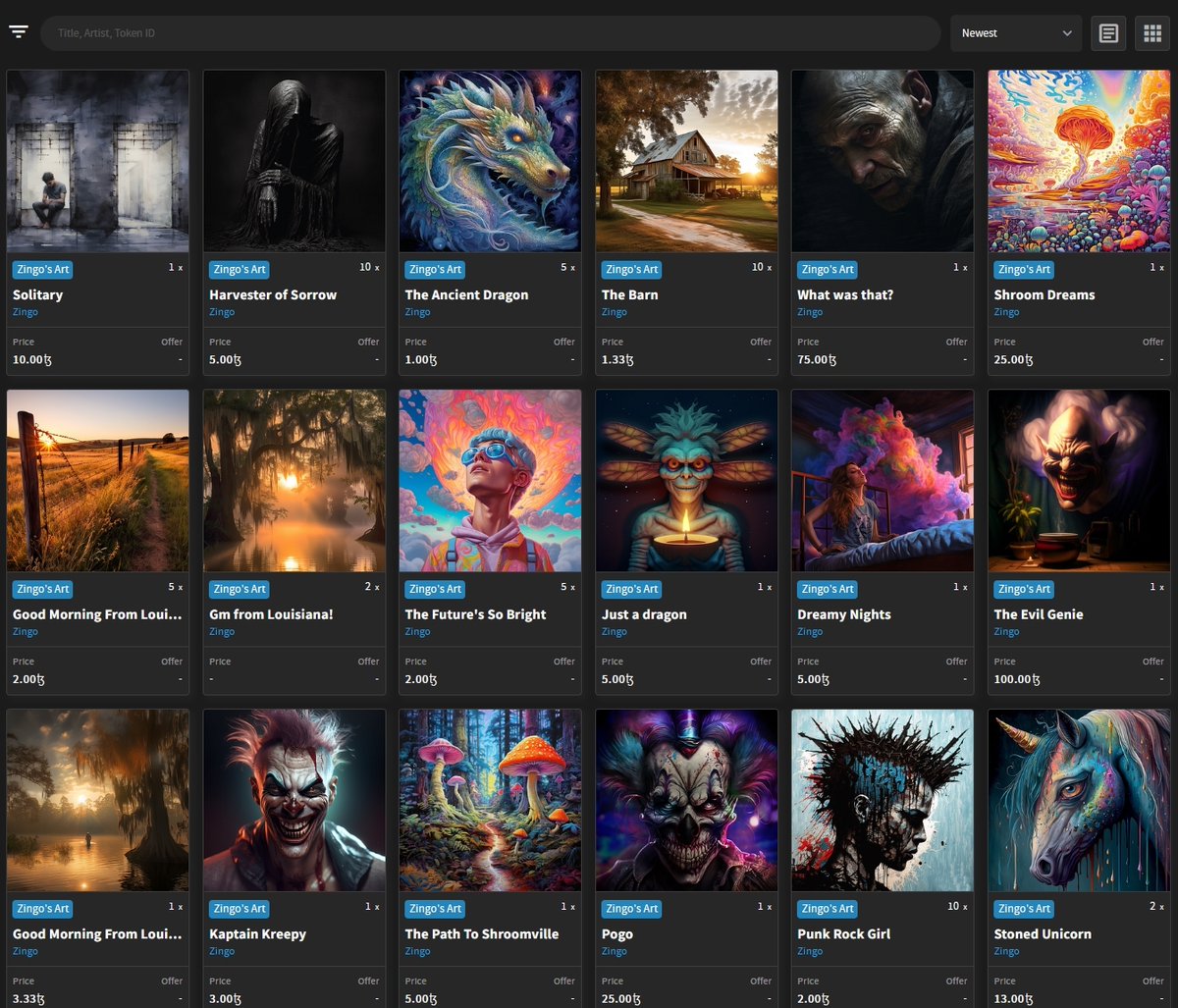
Task: Open the Gm from Louisiana! title link
Action: click(272, 614)
